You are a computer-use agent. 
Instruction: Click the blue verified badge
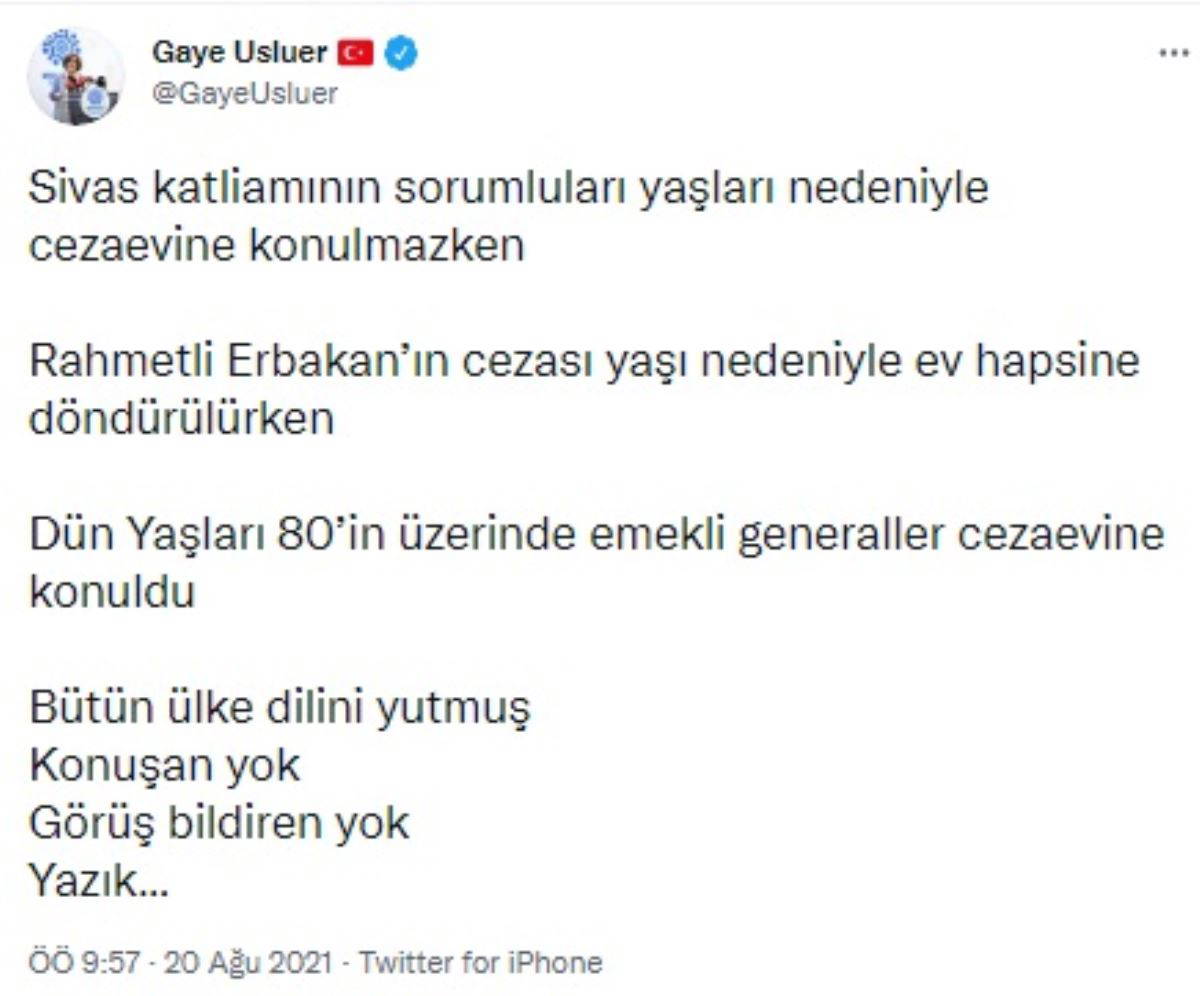[x=402, y=52]
